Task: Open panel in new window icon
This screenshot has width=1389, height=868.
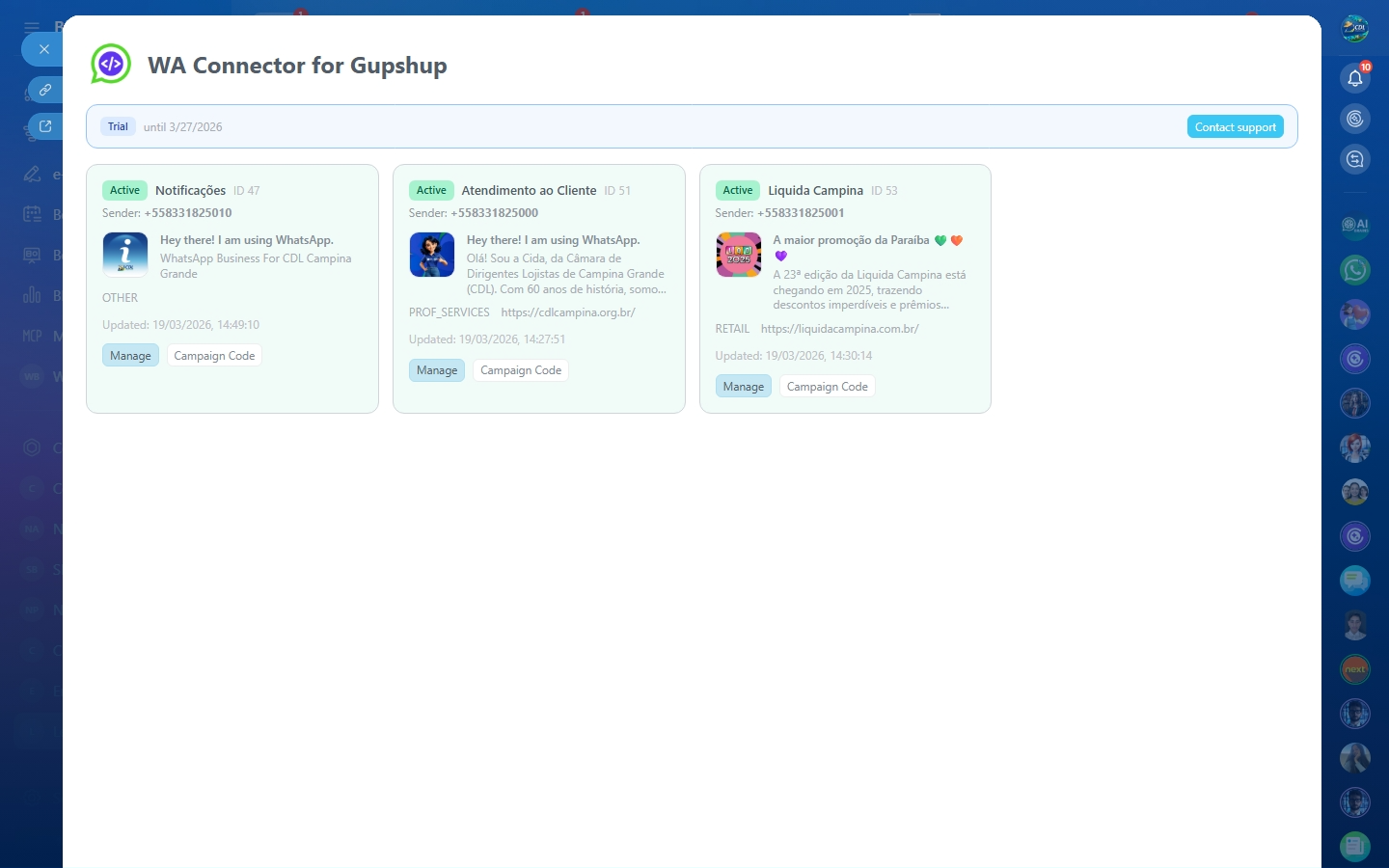Action: point(44,126)
